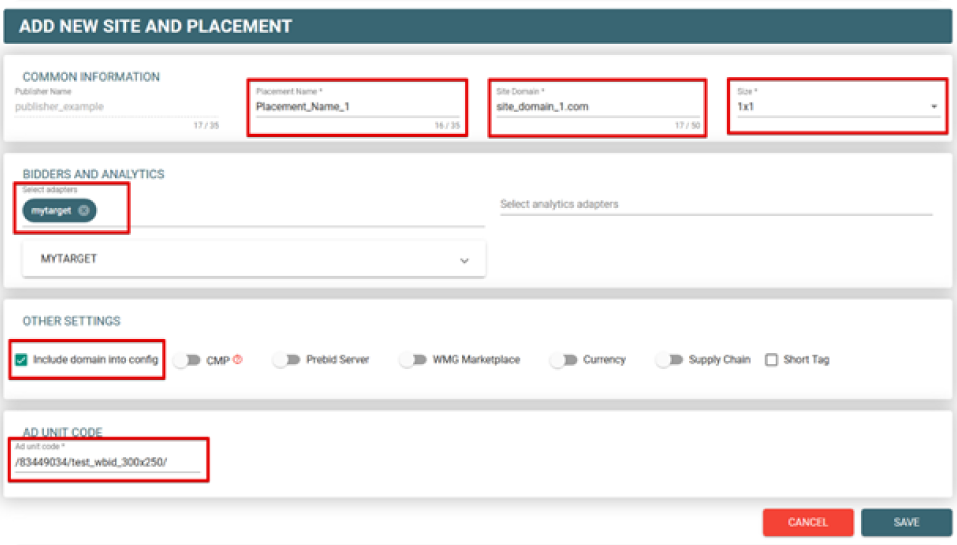The height and width of the screenshot is (545, 957).
Task: Edit the Ad unit code field
Action: pyautogui.click(x=107, y=463)
